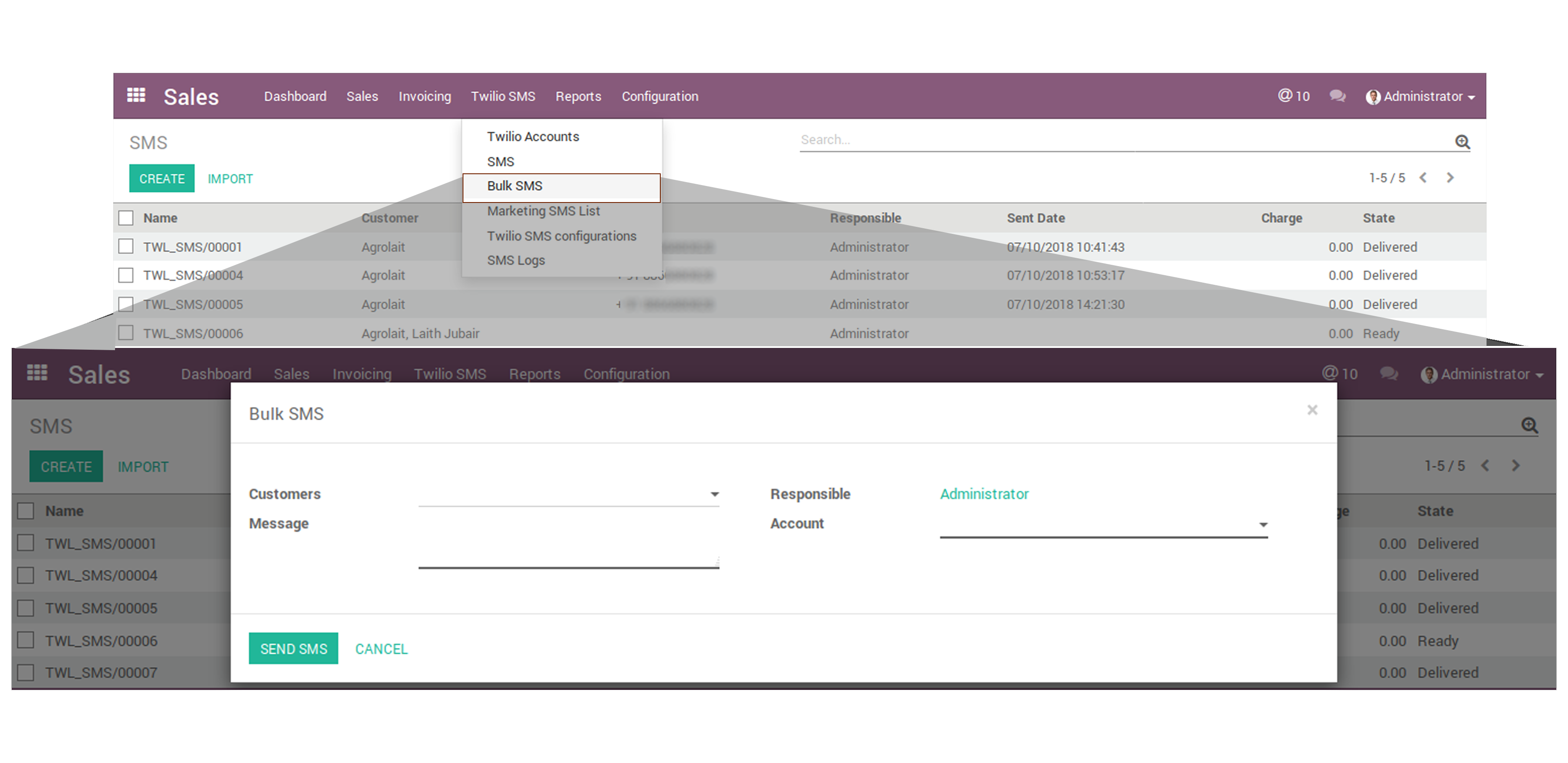Click CANCEL in the Bulk SMS dialog

point(381,648)
